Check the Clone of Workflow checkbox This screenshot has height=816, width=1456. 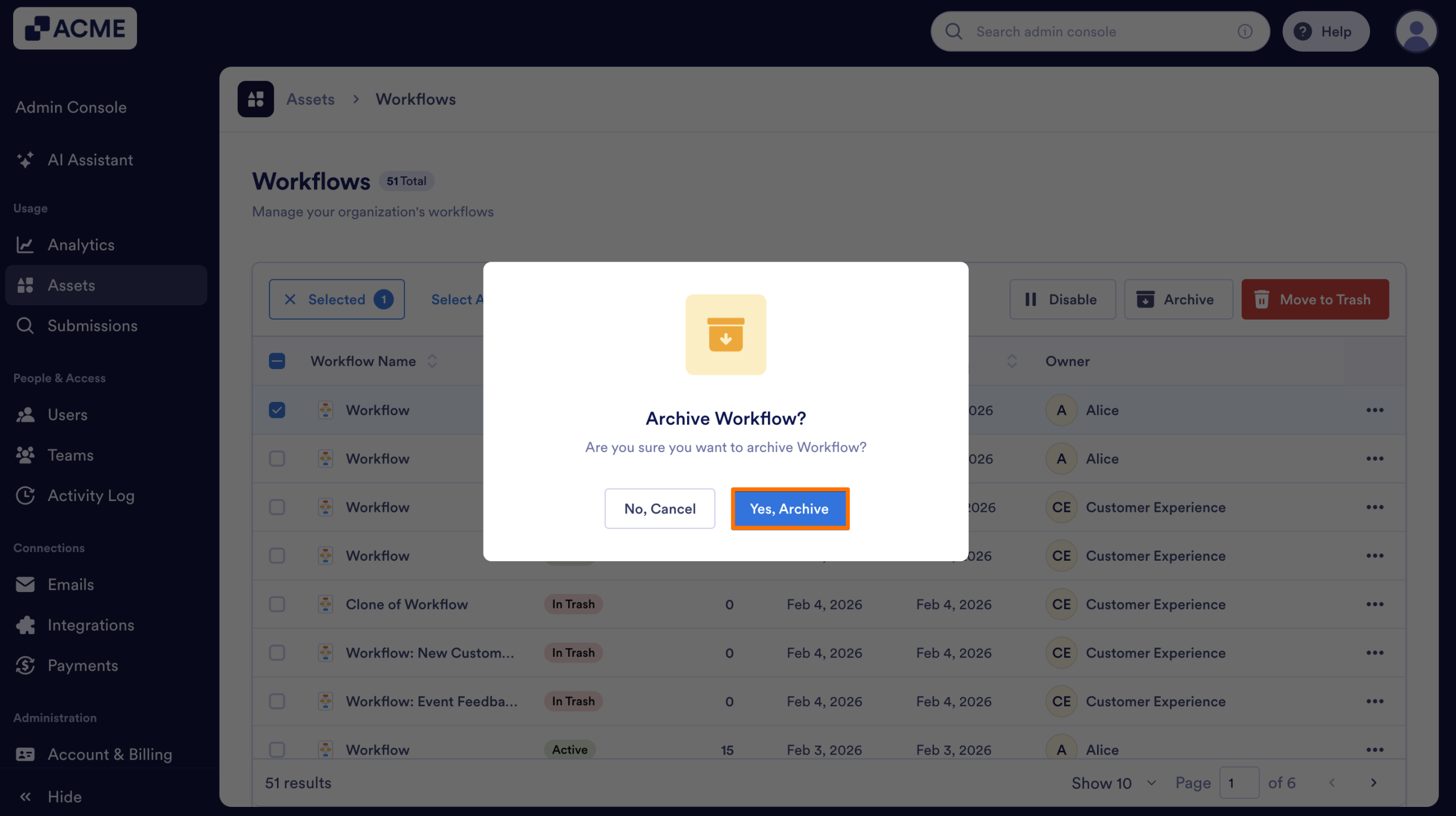[277, 604]
